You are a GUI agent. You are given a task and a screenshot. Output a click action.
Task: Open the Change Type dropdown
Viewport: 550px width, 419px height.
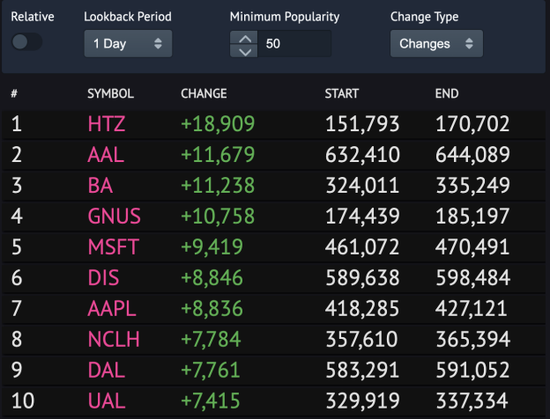click(436, 43)
